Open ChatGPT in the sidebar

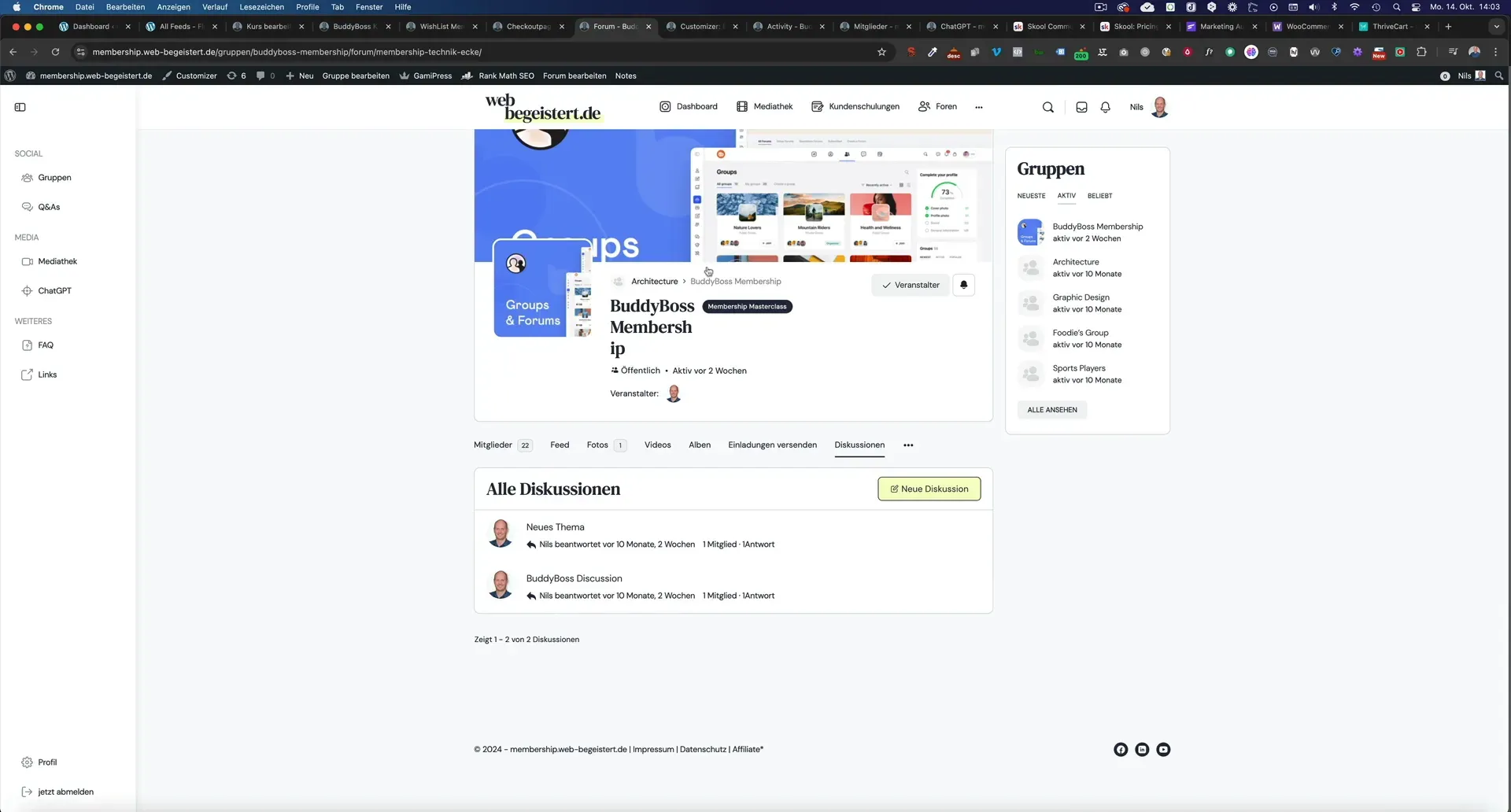click(54, 290)
